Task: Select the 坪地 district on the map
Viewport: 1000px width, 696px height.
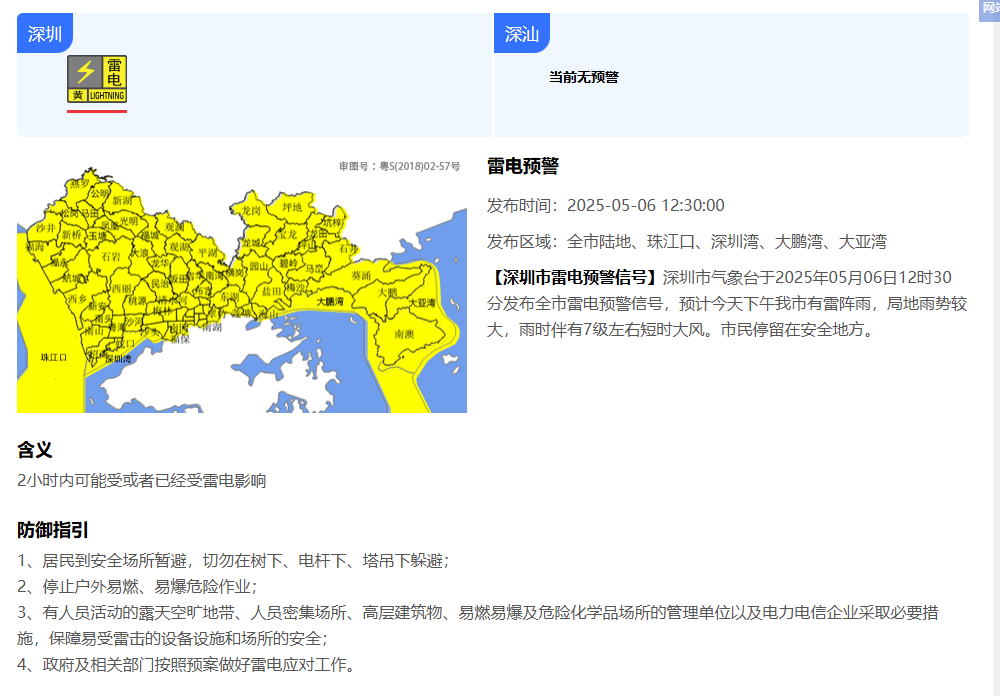Action: pos(292,207)
